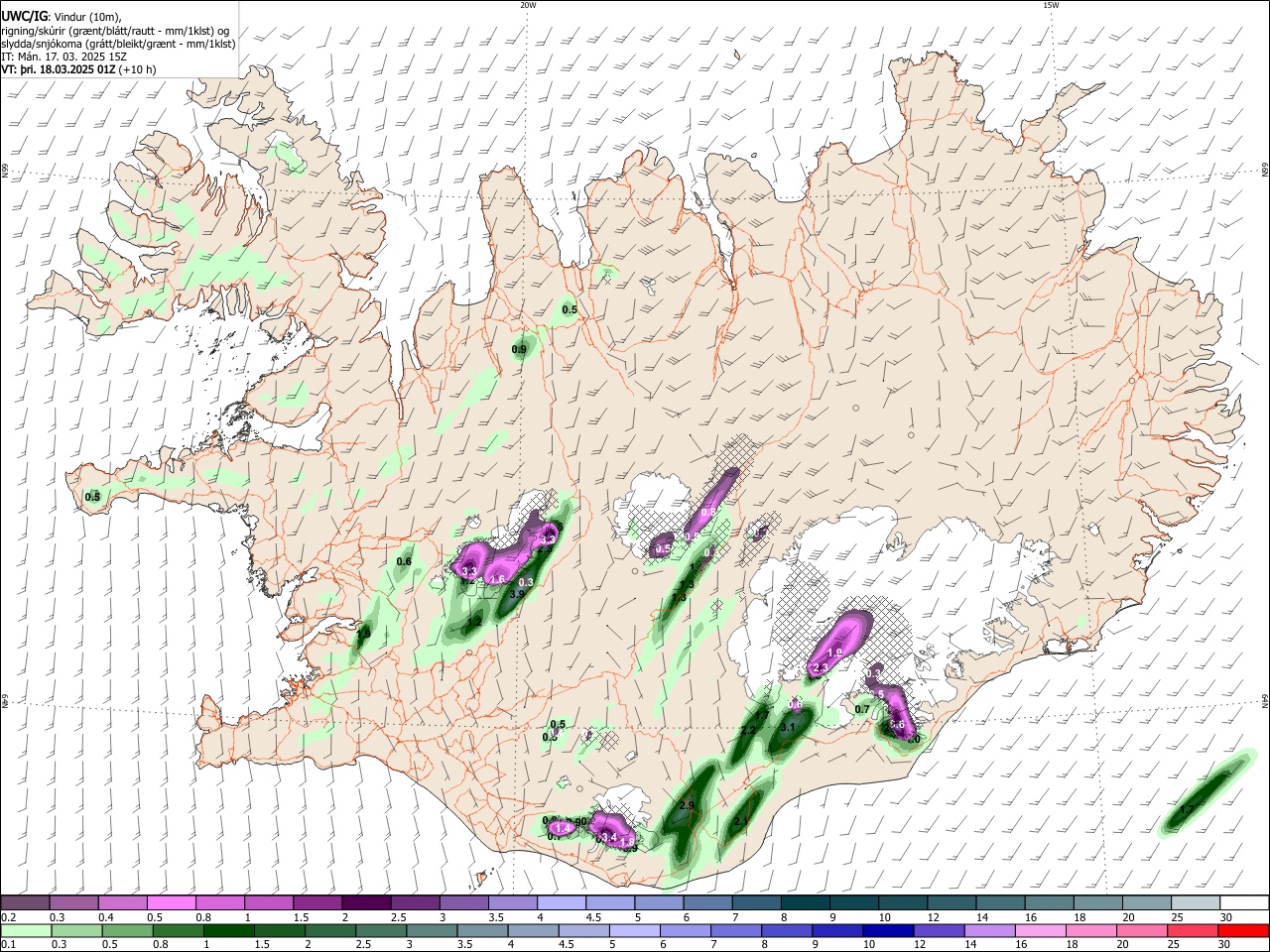Click the 'UWC/IG' map title text
Screen dimensions: 1270x952
(24, 16)
